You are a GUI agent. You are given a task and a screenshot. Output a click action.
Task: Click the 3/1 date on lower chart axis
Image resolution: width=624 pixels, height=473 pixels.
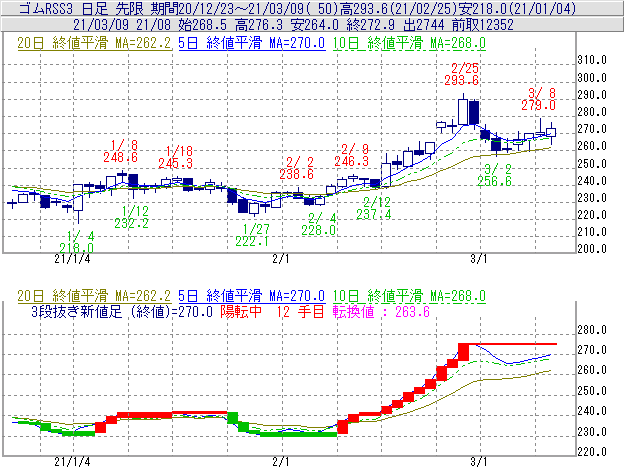coord(479,462)
